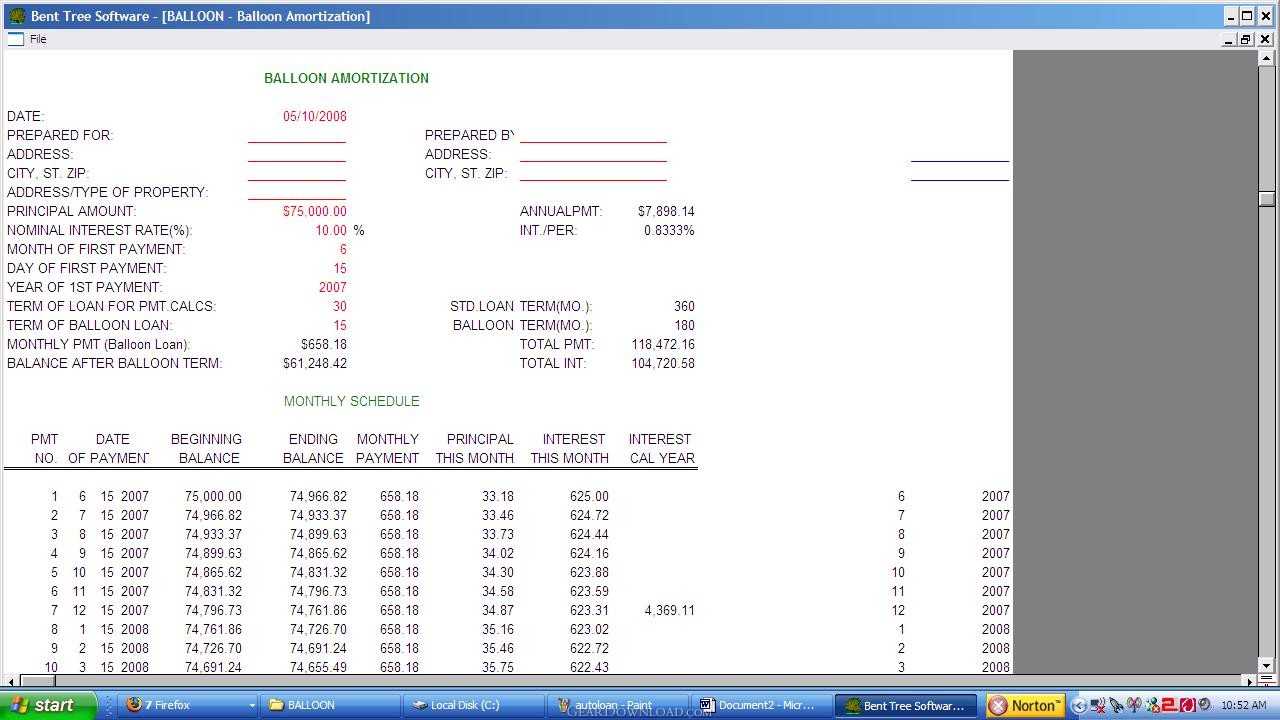The image size is (1280, 720).
Task: Restore the inner document window
Action: point(1246,39)
